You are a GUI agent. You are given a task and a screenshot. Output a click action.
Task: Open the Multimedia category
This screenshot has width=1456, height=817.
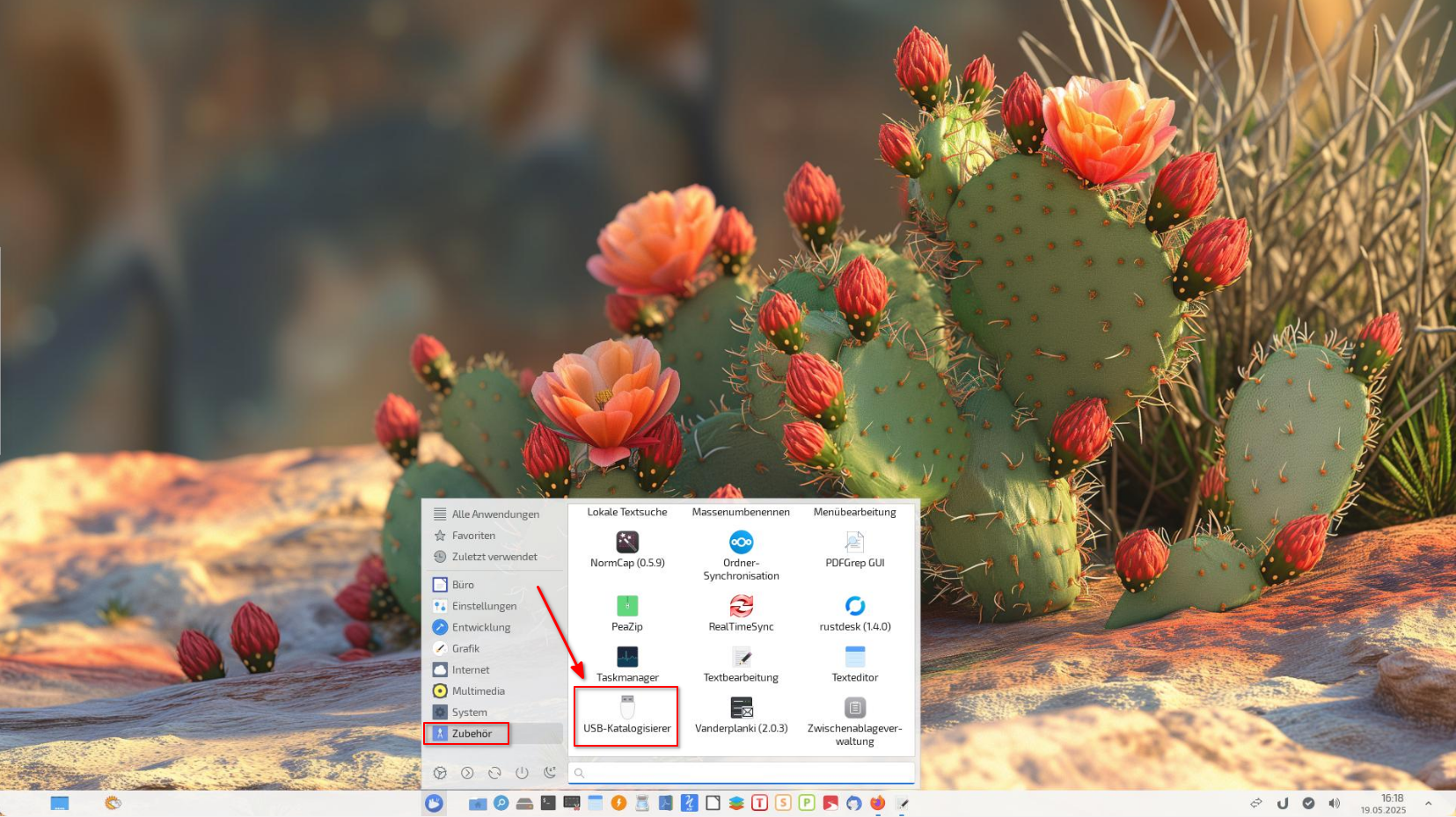pos(494,691)
